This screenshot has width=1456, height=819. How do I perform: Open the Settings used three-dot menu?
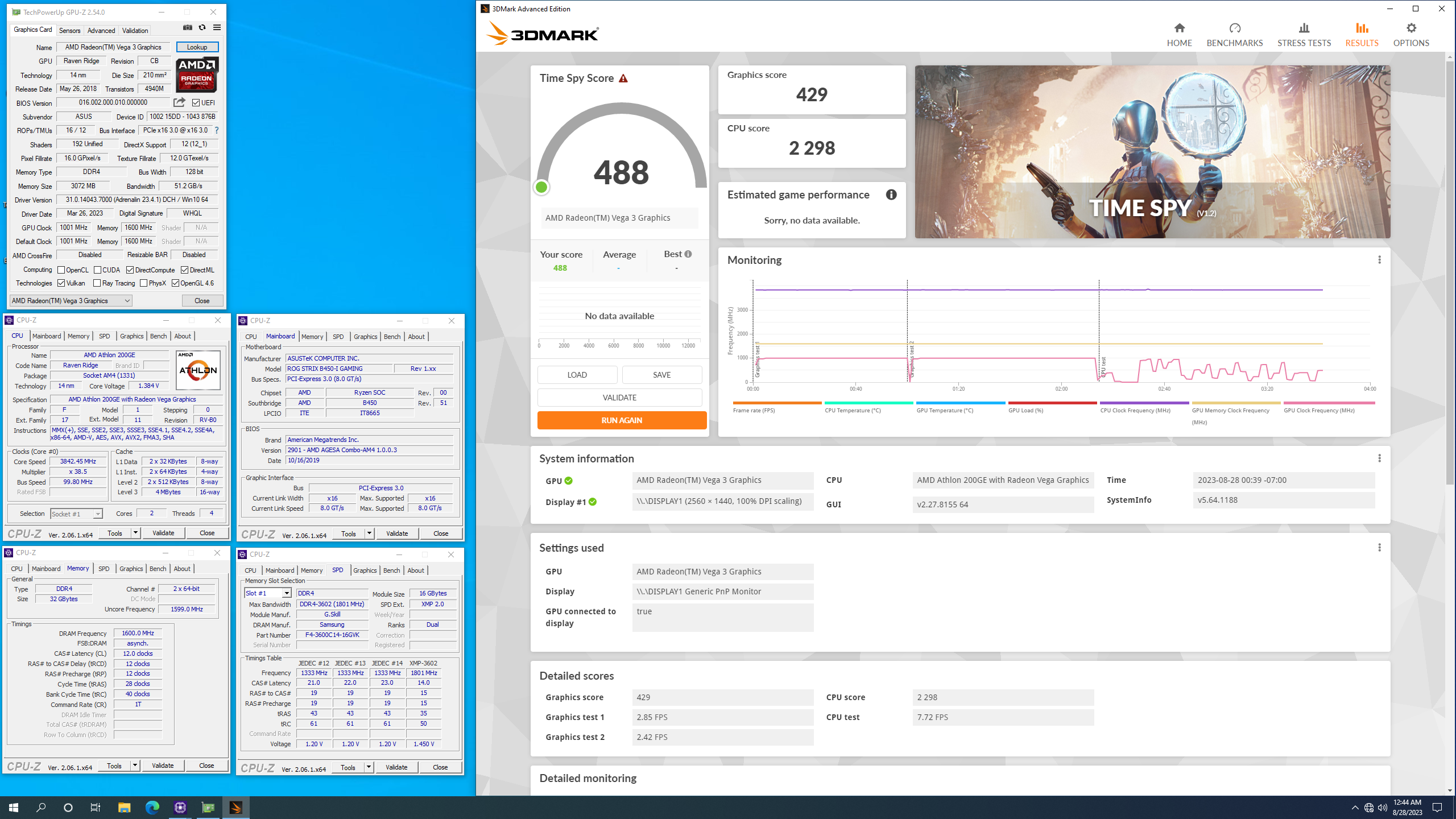[1379, 548]
